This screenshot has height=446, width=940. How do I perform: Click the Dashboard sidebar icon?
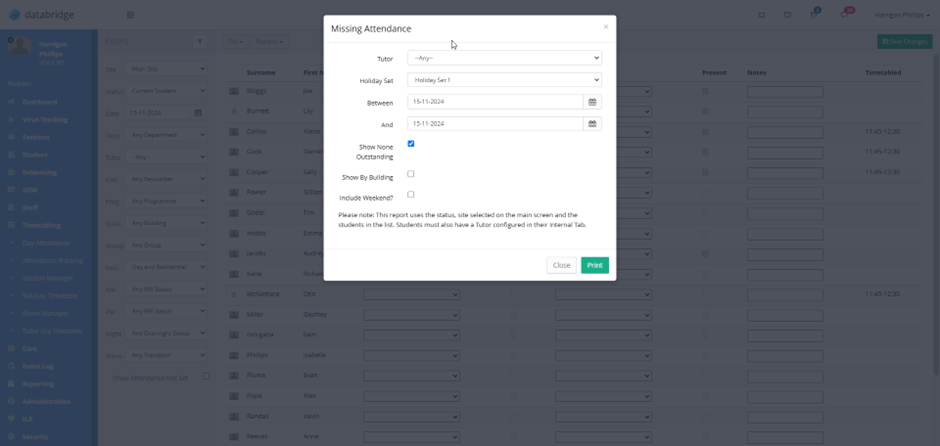pyautogui.click(x=11, y=102)
